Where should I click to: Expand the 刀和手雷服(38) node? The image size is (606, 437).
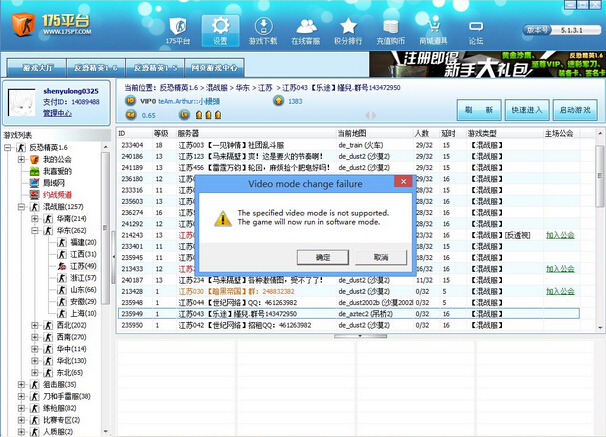click(21, 396)
